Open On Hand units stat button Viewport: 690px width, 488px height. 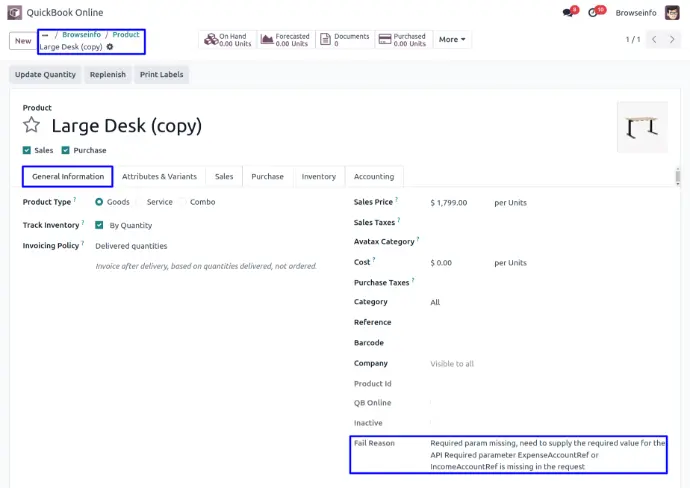227,40
